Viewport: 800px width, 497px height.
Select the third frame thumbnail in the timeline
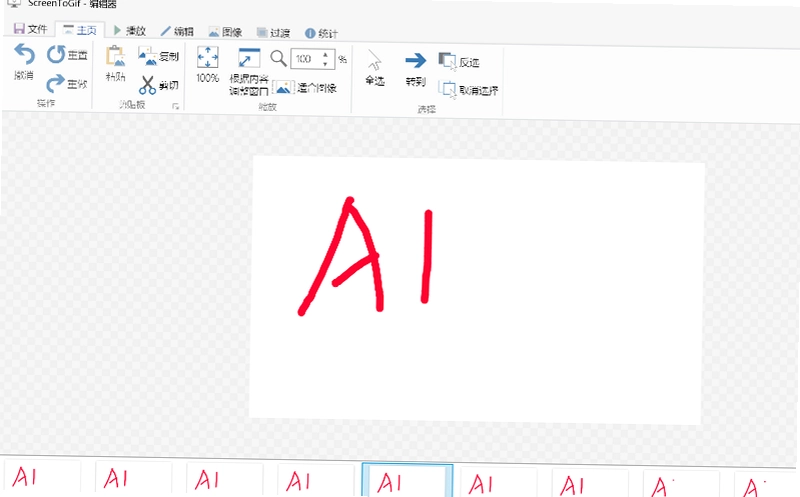[x=224, y=480]
